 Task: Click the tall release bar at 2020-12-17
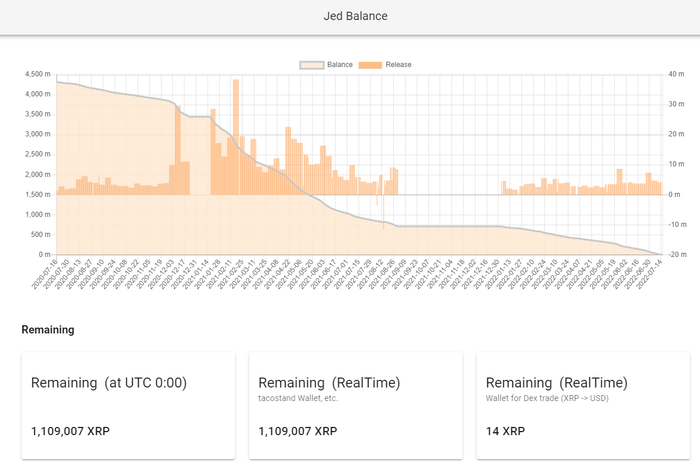(x=178, y=150)
